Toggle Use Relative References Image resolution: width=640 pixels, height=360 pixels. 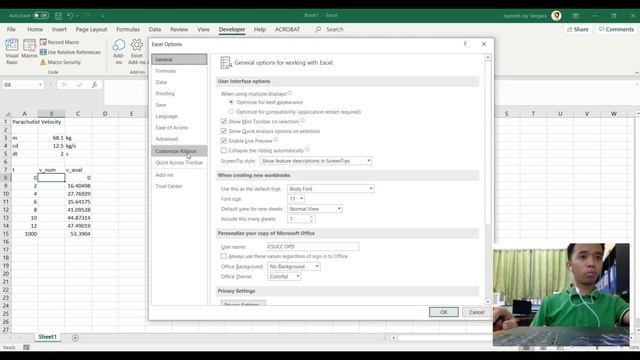70,52
